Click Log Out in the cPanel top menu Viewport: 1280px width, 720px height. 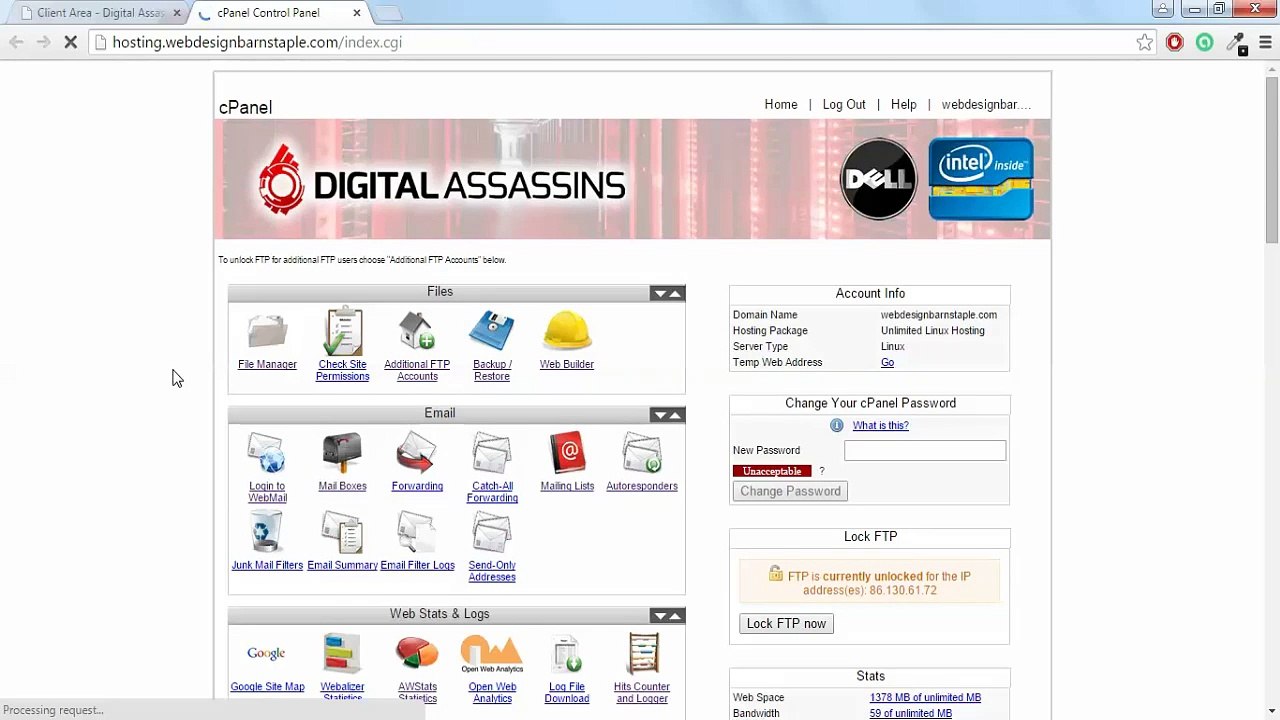click(844, 104)
